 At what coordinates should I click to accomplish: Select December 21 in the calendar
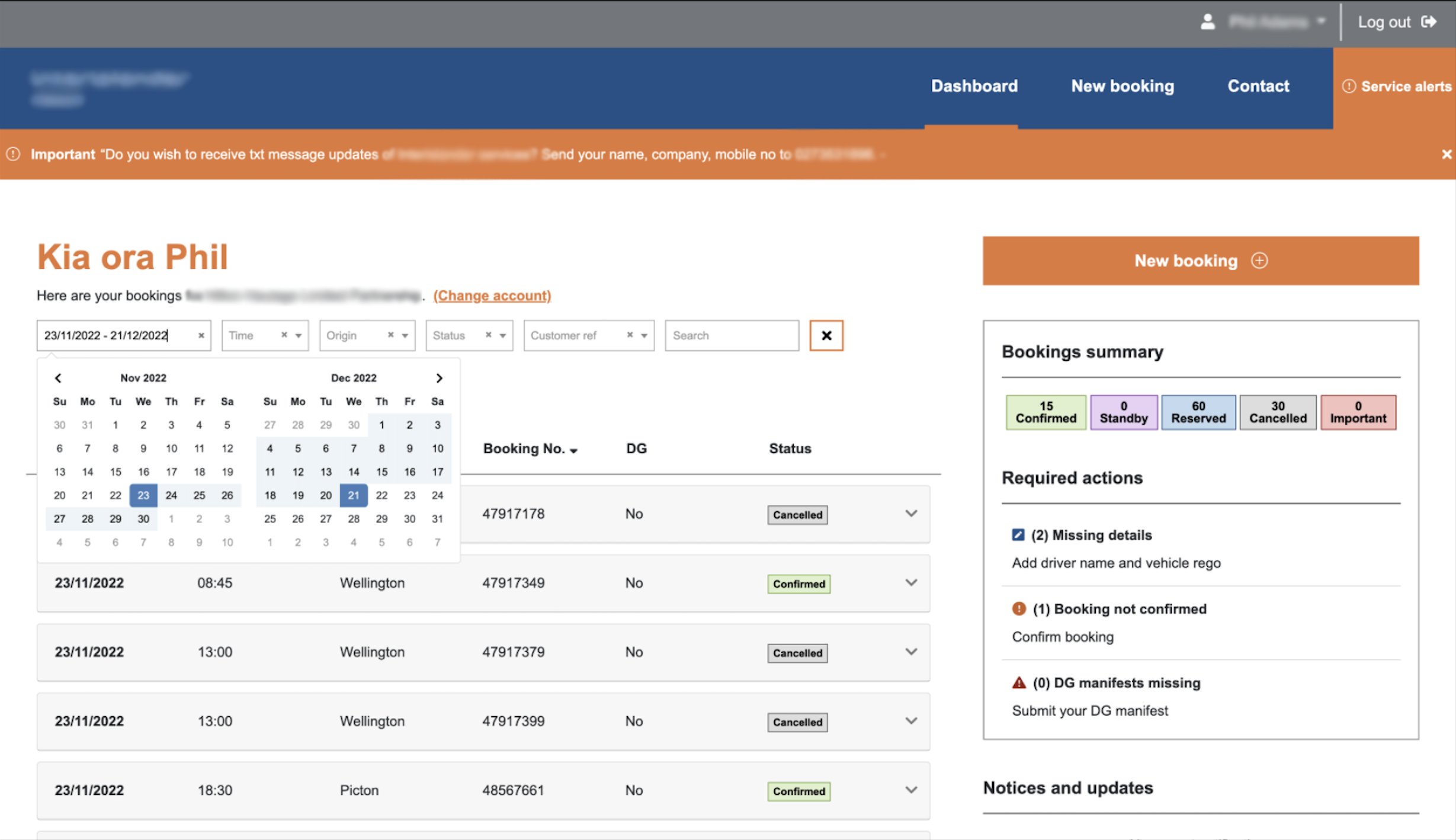[354, 495]
